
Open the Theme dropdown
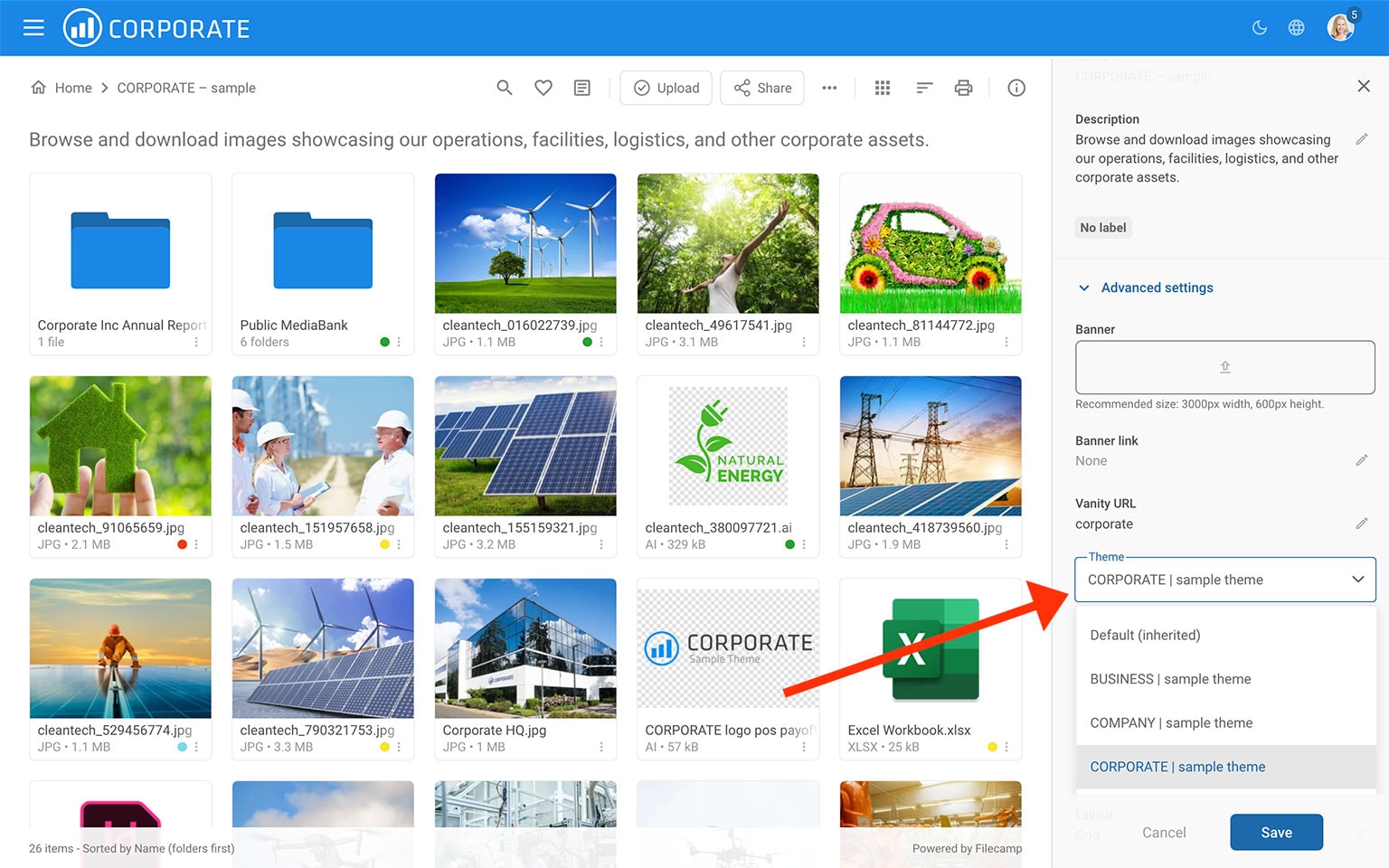point(1225,580)
